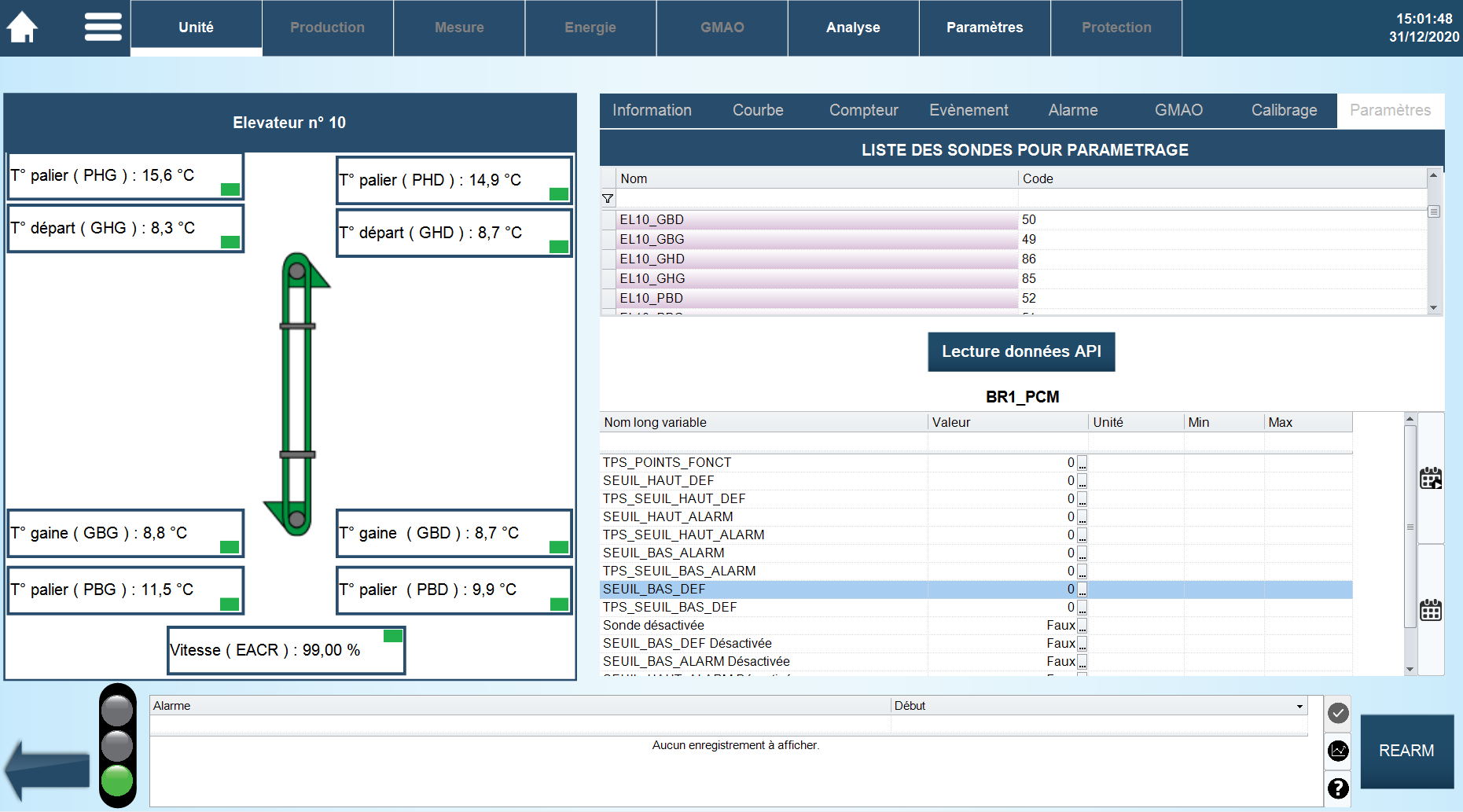Open ellipsis editor for SEUIL_HAUT_ALARM value

point(1083,518)
